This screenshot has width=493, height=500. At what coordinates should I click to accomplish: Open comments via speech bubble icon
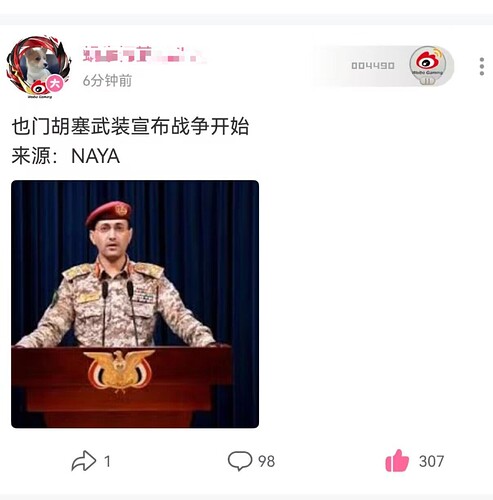click(240, 461)
